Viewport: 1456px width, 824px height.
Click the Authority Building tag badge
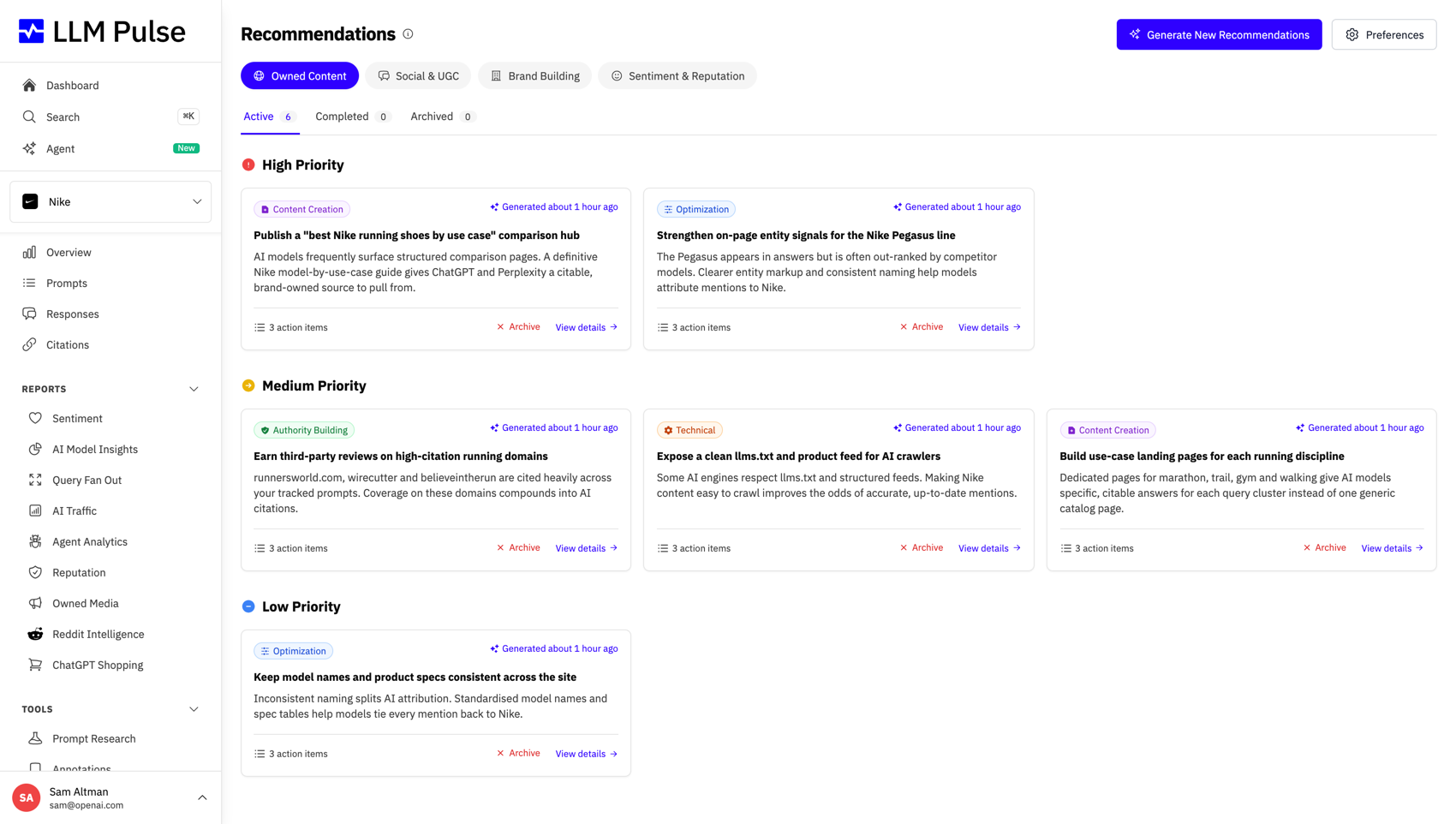point(304,431)
